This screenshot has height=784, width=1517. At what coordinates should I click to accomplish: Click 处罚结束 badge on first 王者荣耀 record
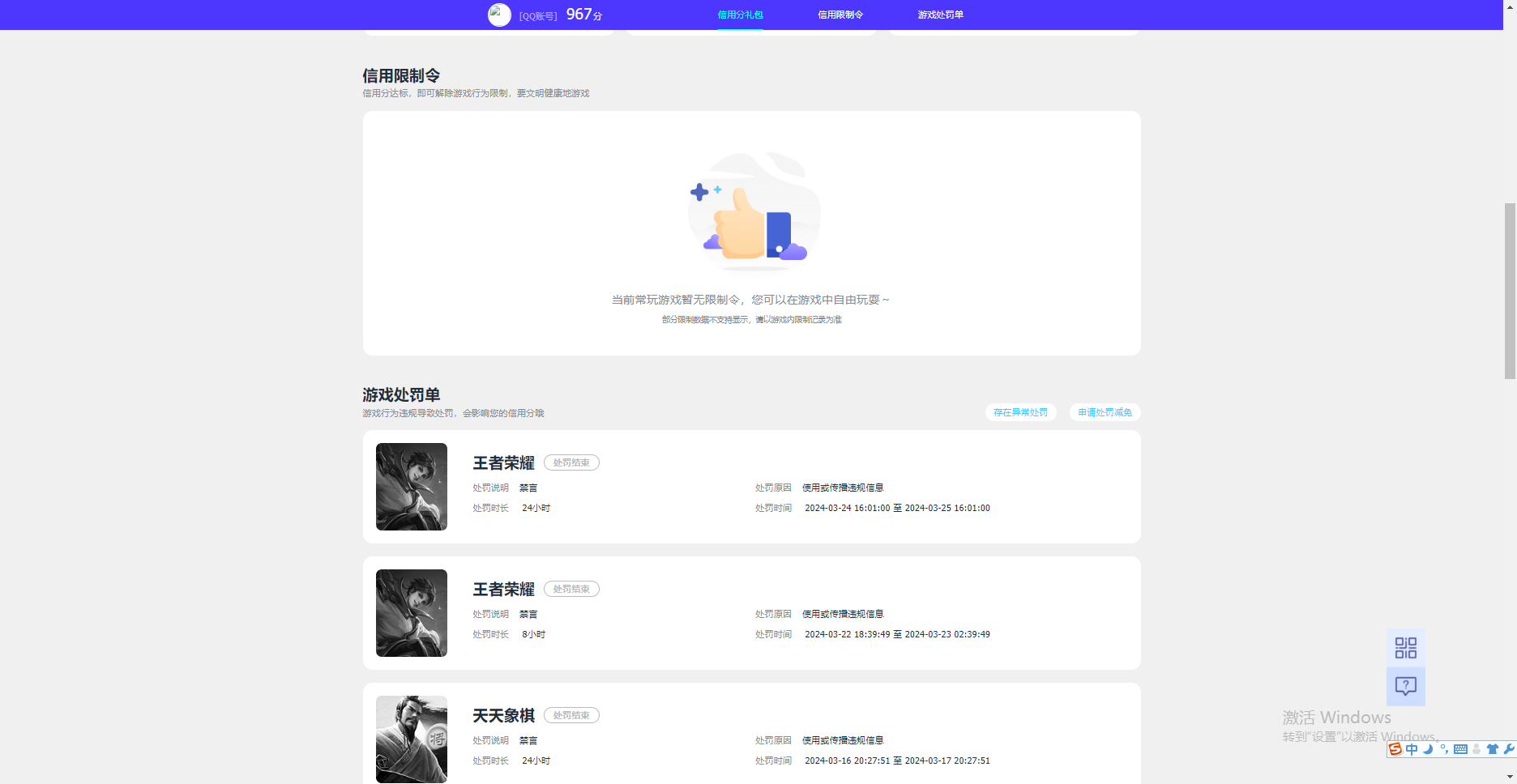click(571, 462)
